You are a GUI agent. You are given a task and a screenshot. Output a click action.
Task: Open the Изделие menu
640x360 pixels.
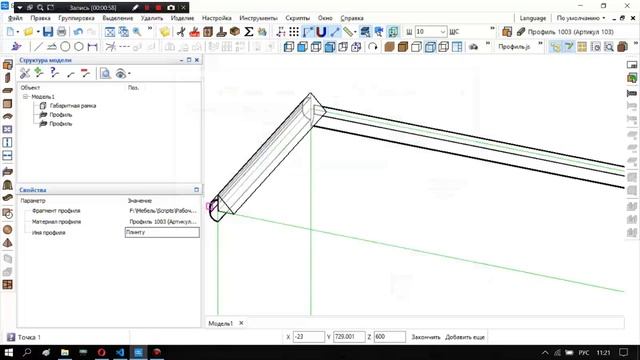click(x=182, y=18)
